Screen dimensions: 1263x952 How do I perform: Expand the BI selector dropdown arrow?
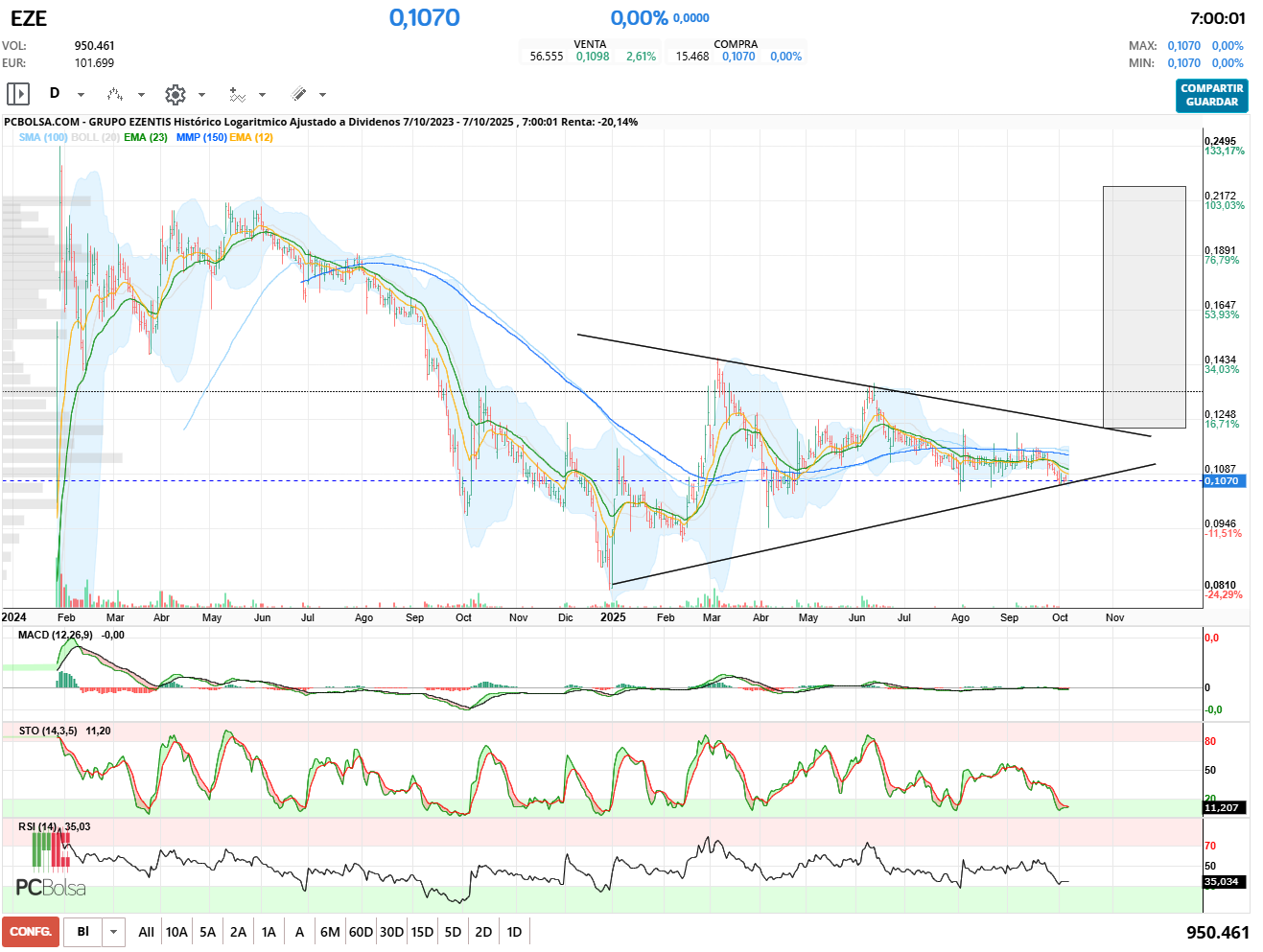[114, 932]
